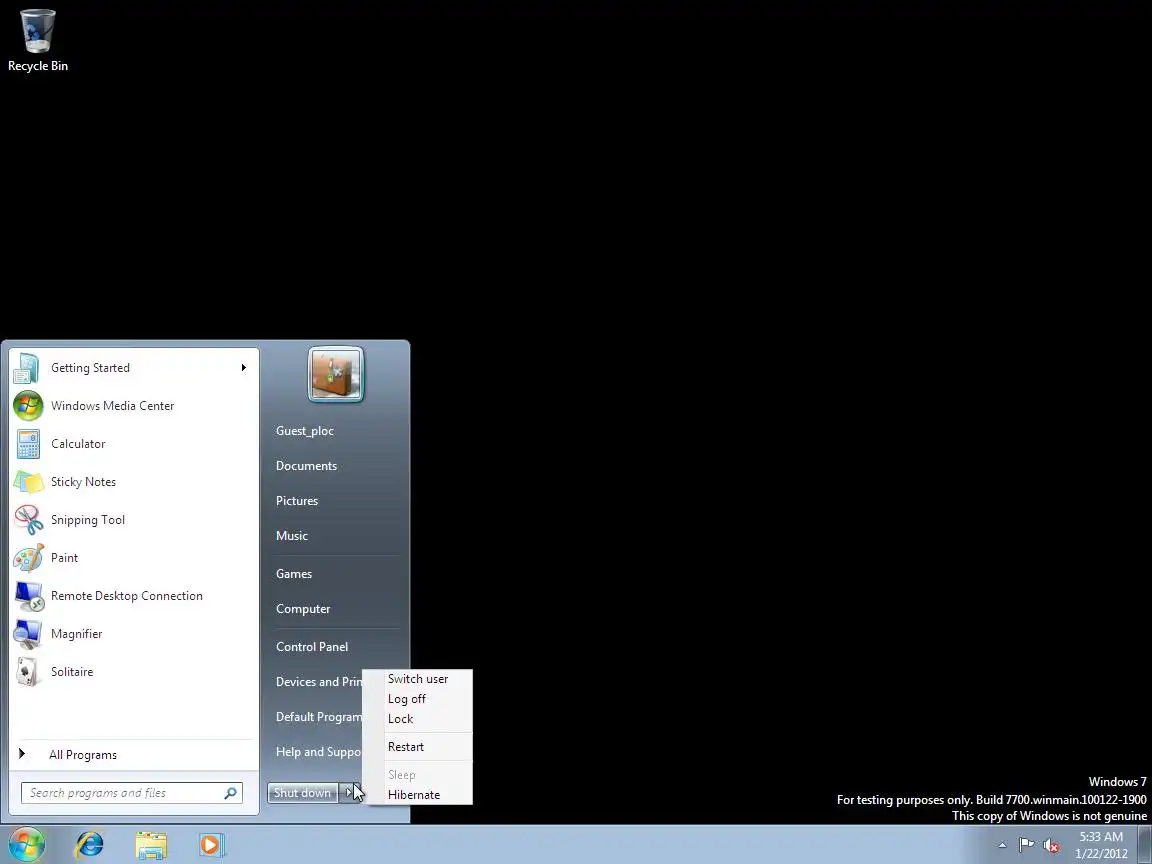Launch Windows Media Player from taskbar
1152x864 pixels.
tap(210, 845)
